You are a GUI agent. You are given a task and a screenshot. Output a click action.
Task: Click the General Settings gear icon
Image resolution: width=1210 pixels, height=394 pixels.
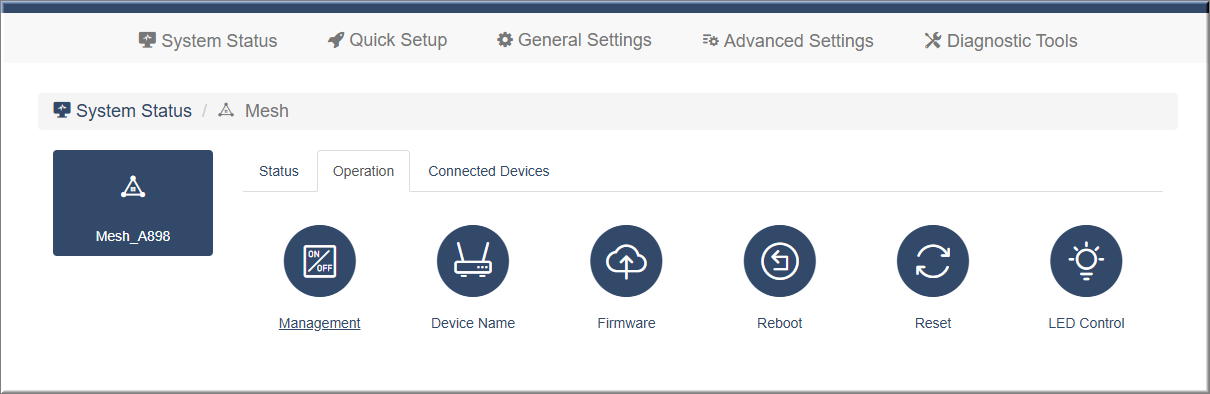tap(505, 41)
